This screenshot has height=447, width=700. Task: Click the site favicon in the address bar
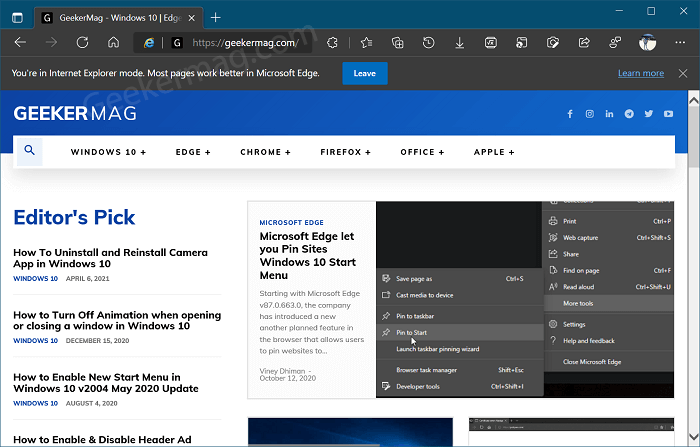click(177, 43)
